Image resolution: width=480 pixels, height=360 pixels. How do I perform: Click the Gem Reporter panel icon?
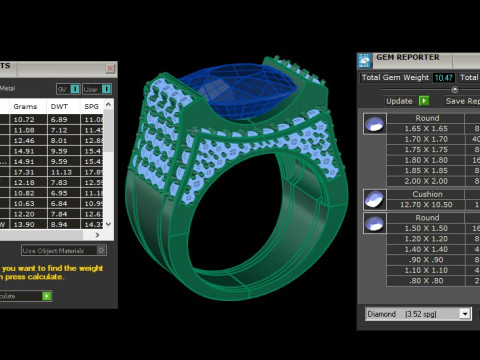click(365, 61)
